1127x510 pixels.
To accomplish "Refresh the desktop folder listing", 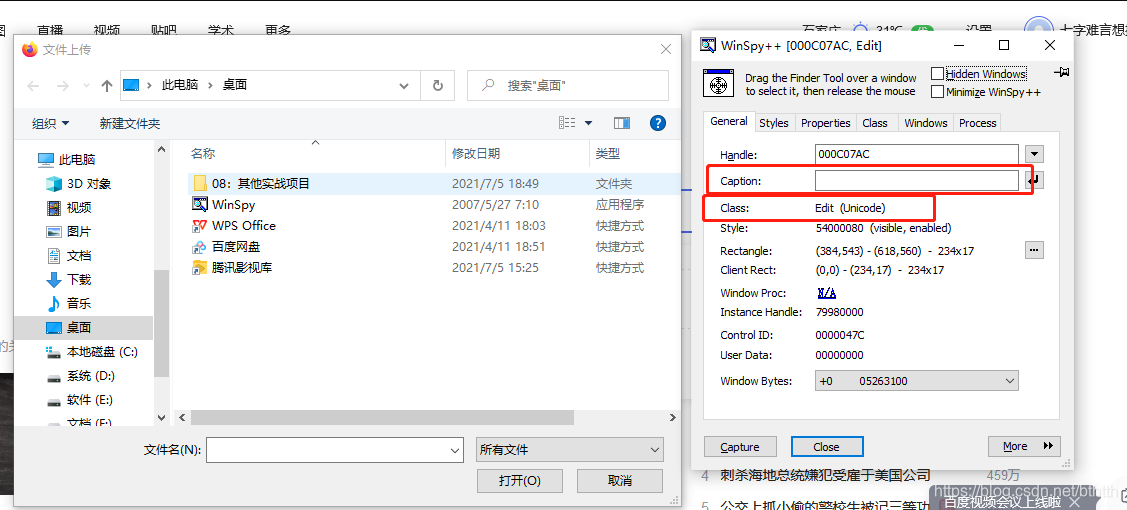I will (438, 85).
